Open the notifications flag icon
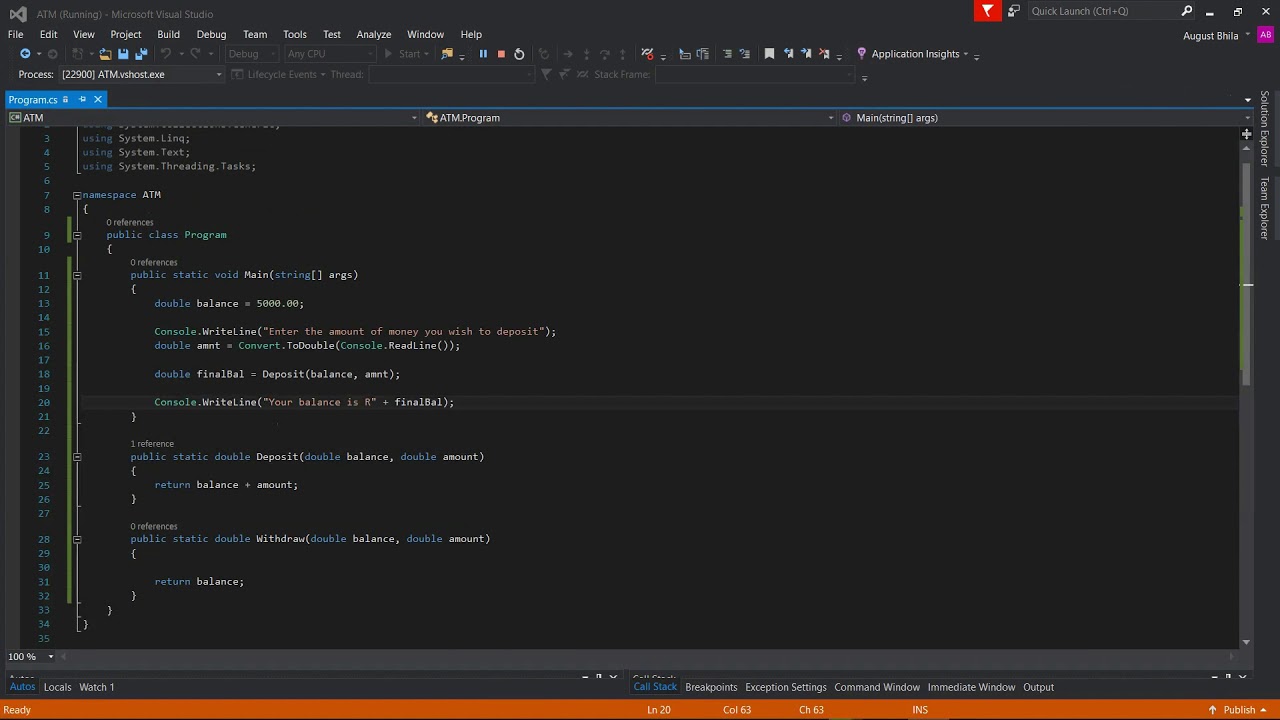Screen dimensions: 1280x720 (987, 11)
